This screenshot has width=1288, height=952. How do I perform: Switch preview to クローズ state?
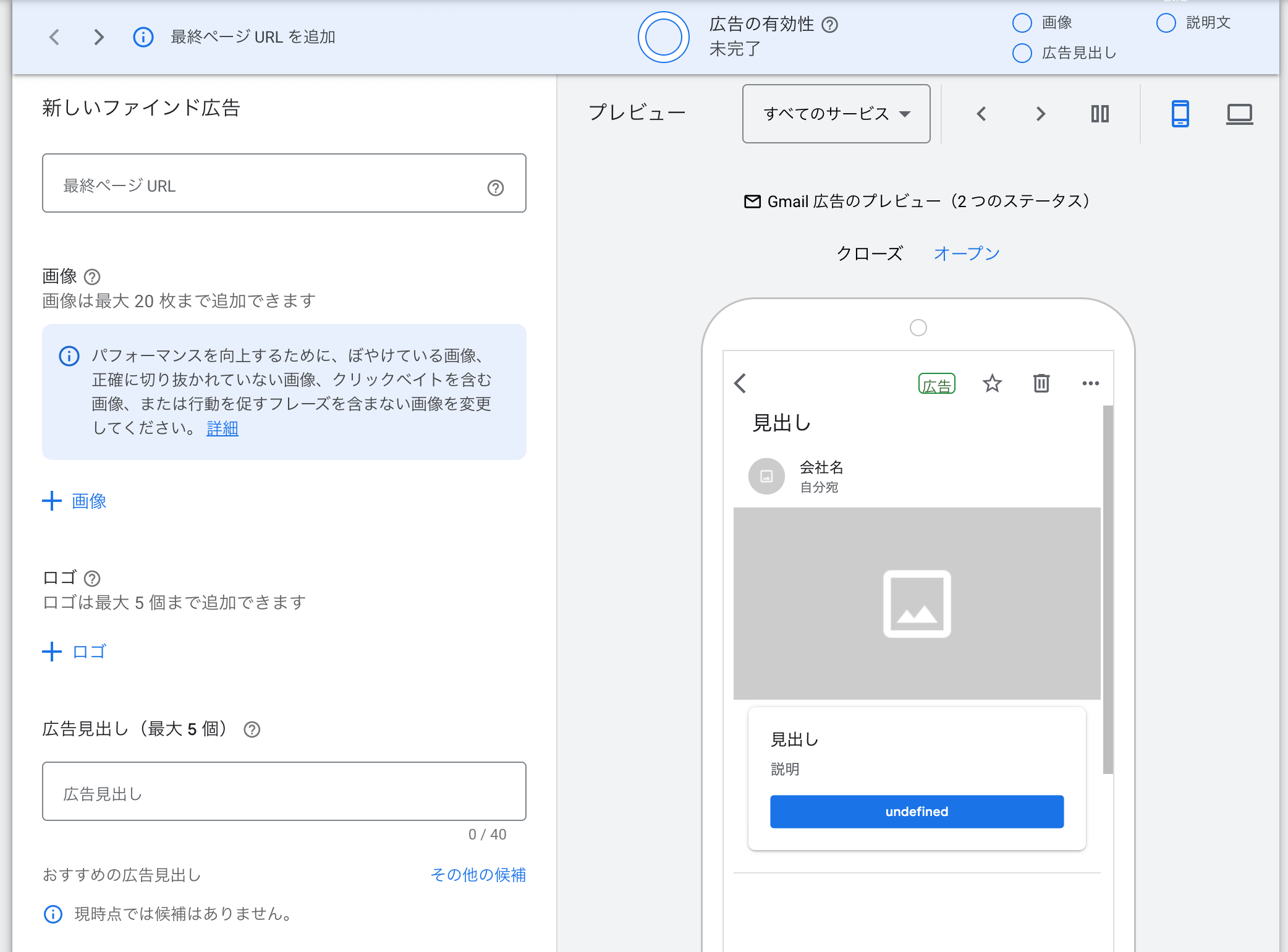870,253
